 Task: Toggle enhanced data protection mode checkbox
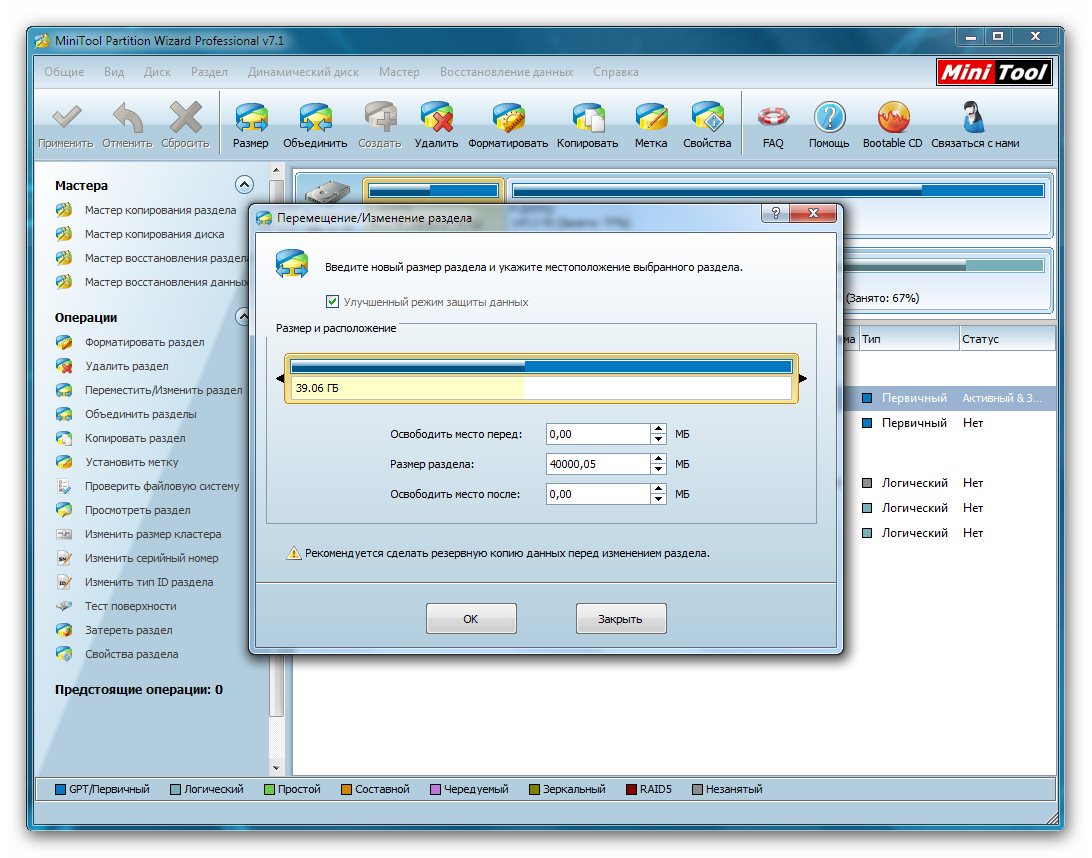tap(333, 302)
